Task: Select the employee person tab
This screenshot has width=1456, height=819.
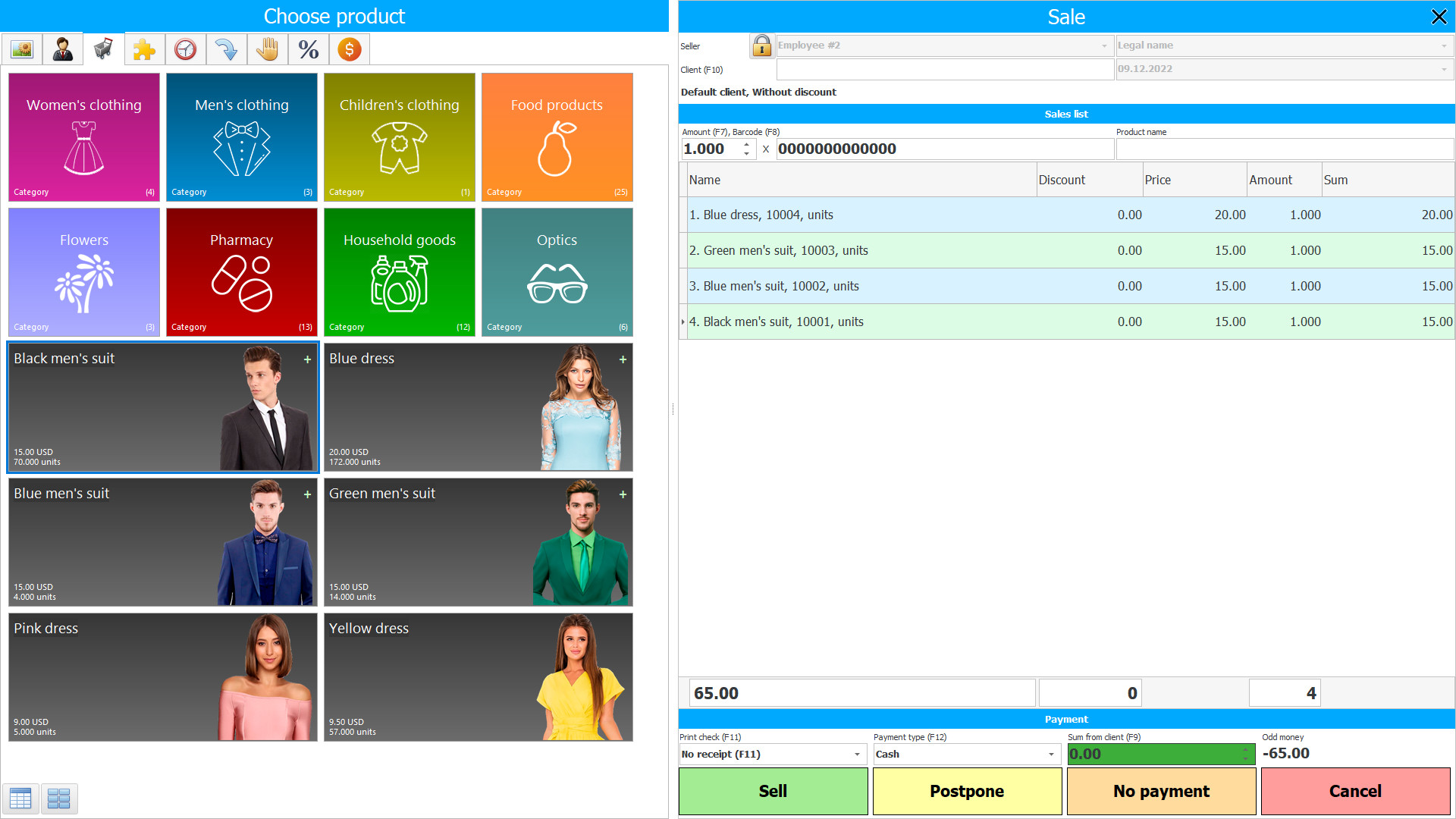Action: coord(62,49)
